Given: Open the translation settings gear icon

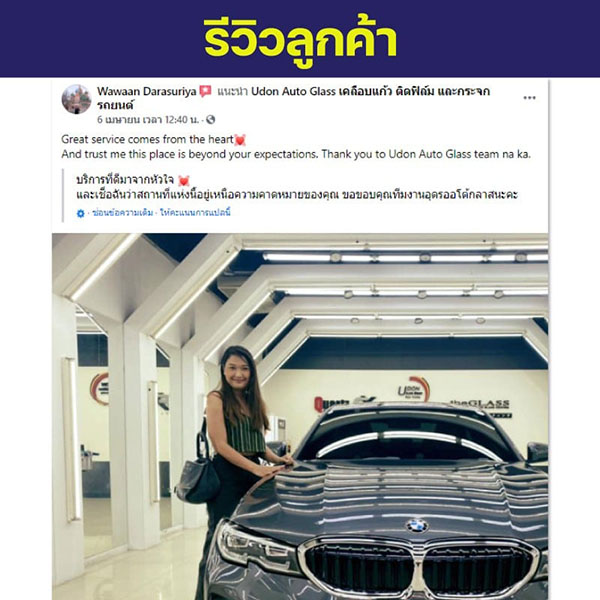Looking at the screenshot, I should (x=80, y=214).
